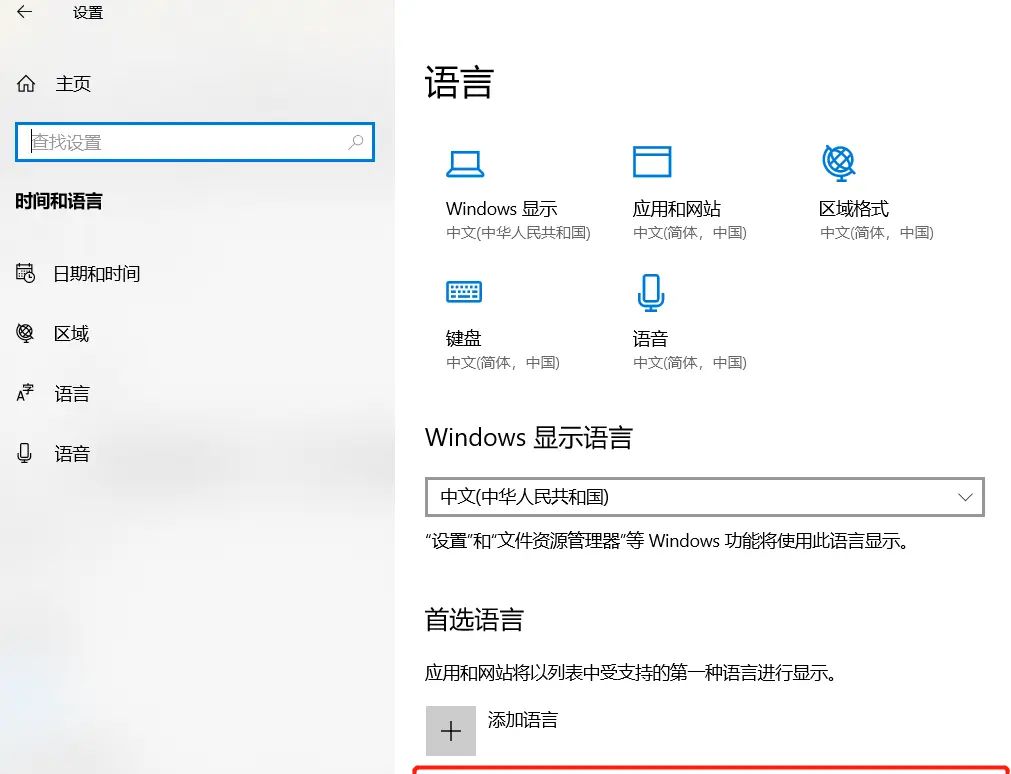Click the 日期和时间 sidebar icon
The height and width of the screenshot is (774, 1011).
pyautogui.click(x=25, y=274)
